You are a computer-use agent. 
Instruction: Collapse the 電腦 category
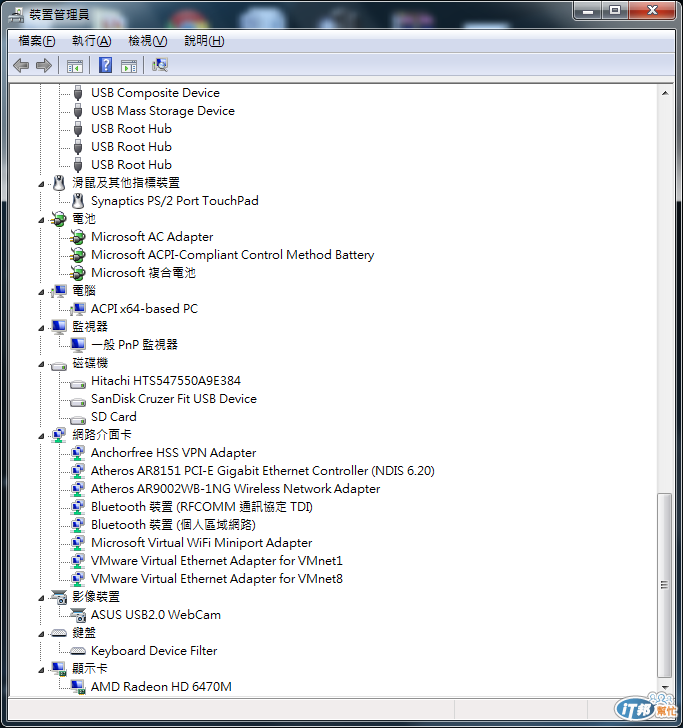pyautogui.click(x=41, y=292)
